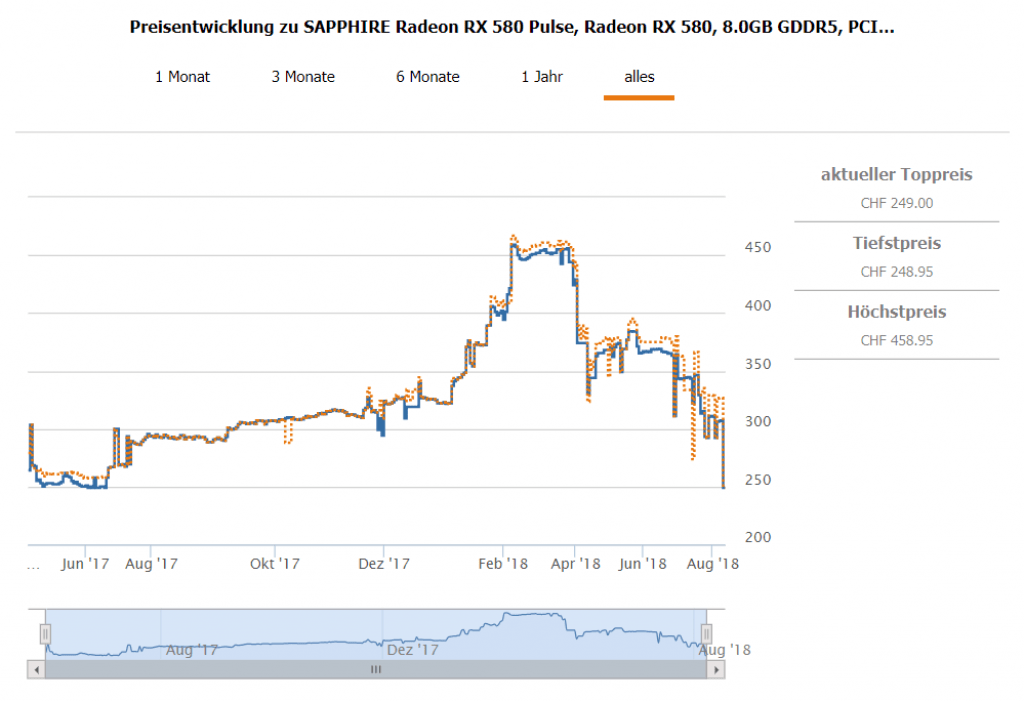Open the 6 Monate range tab
This screenshot has width=1024, height=701.
(428, 76)
